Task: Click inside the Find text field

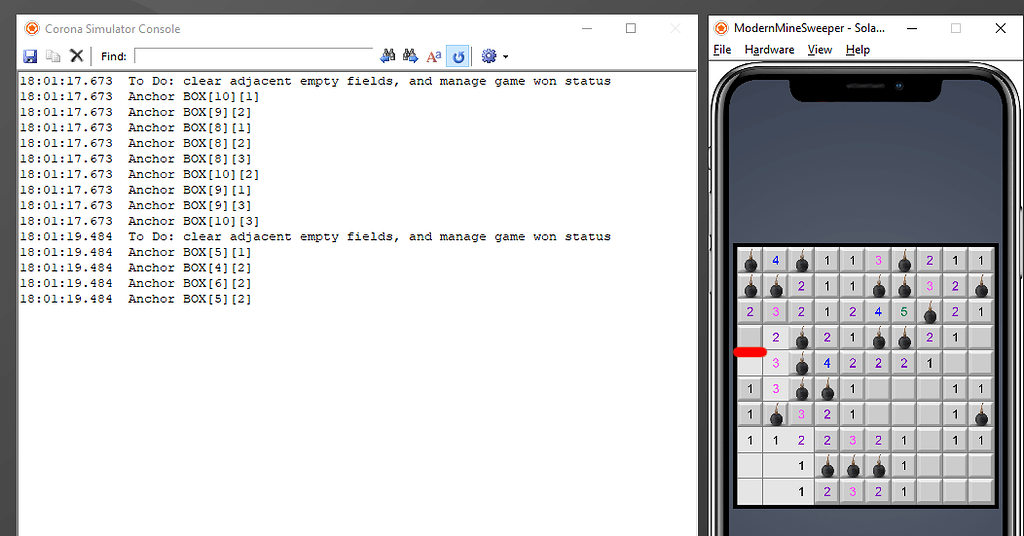Action: (x=253, y=56)
